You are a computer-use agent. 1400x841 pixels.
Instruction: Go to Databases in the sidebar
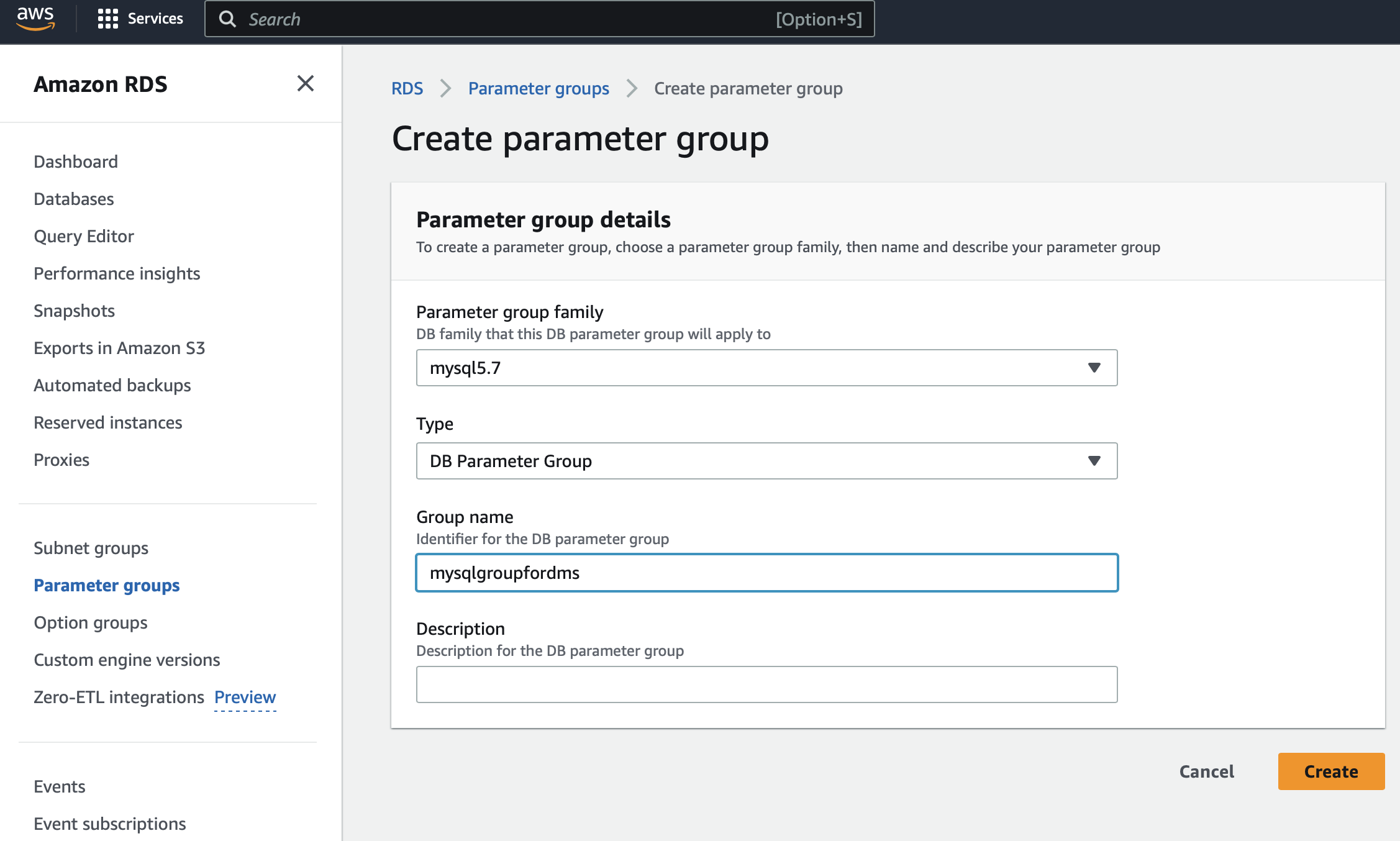74,199
